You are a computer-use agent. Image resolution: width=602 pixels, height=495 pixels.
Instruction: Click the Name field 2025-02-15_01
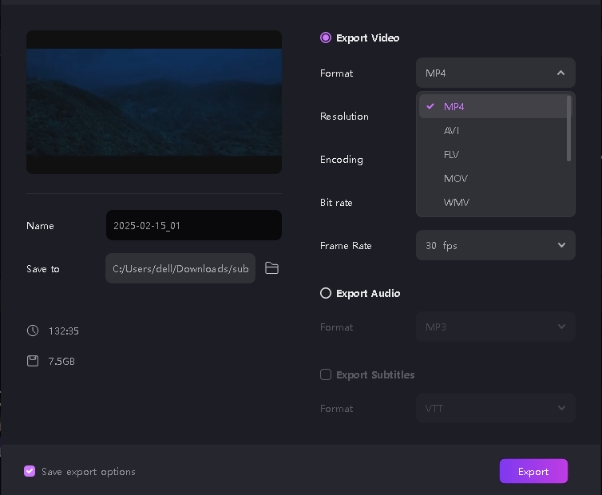pyautogui.click(x=194, y=225)
